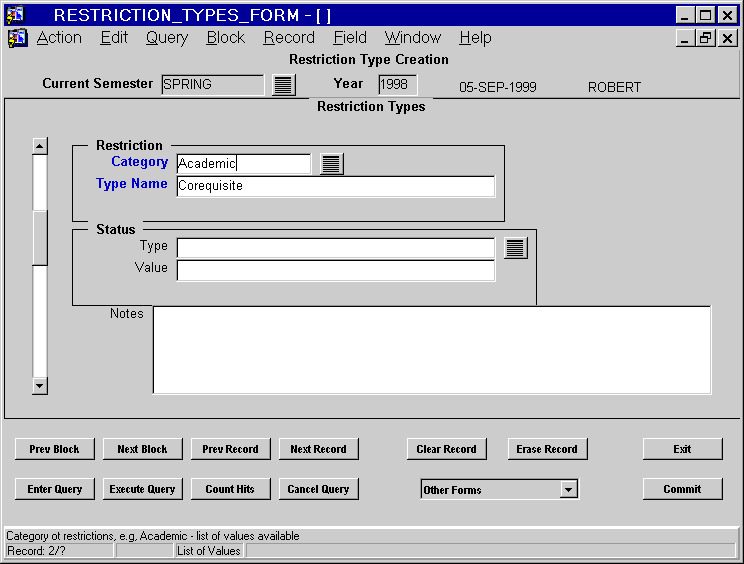Open list of values for Status Type
The image size is (744, 564).
515,248
